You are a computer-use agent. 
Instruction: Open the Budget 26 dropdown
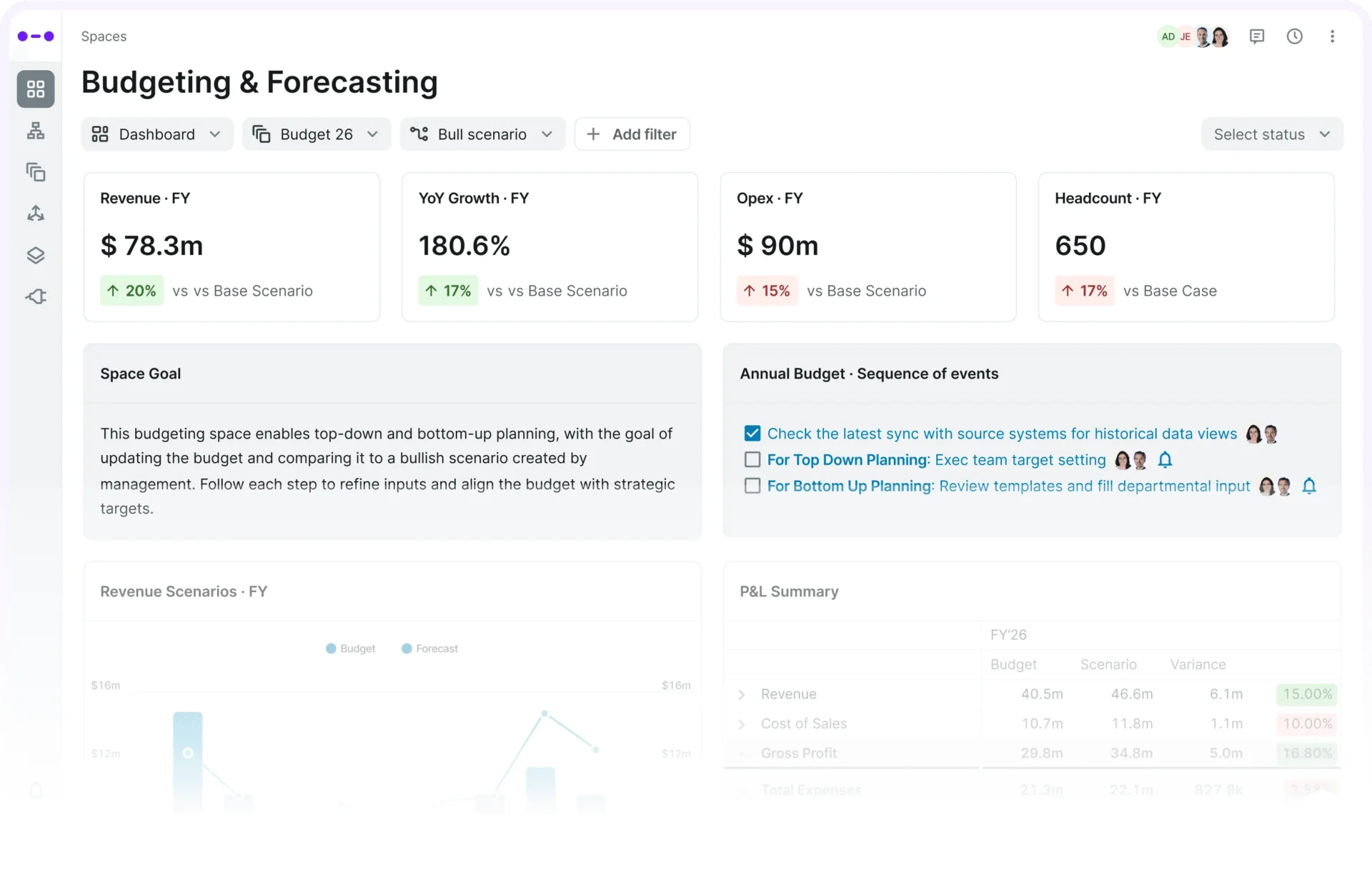317,134
